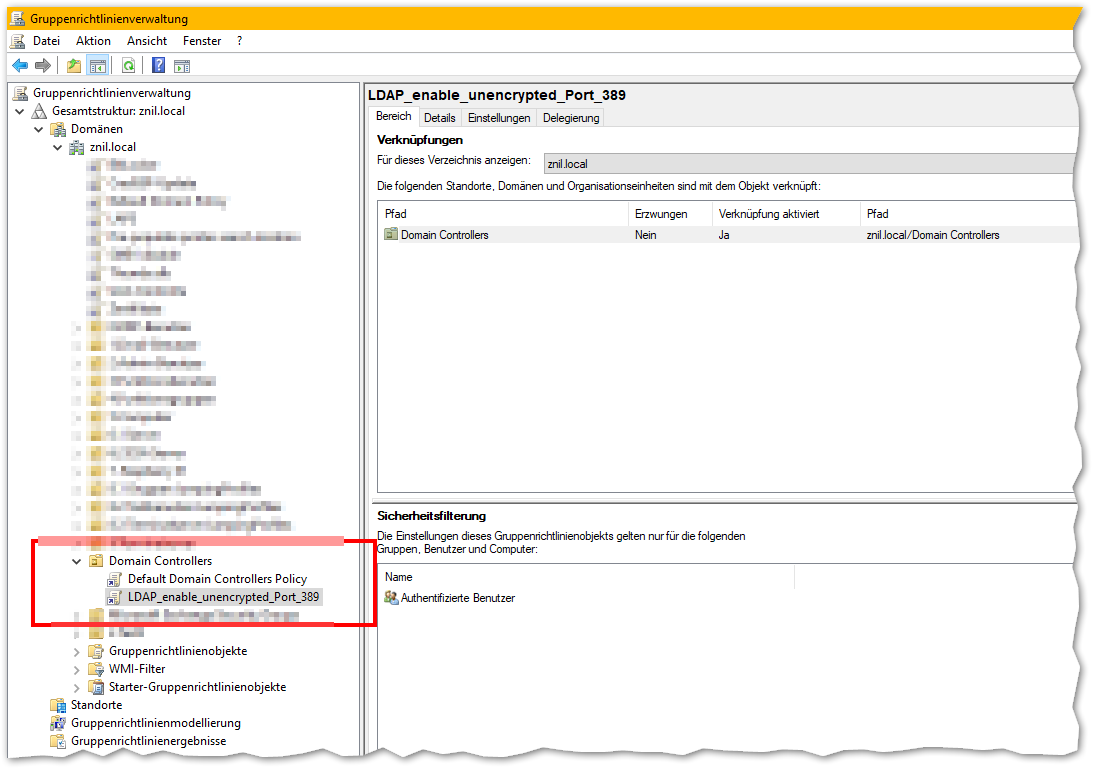
Task: Click the forward arrow toolbar icon
Action: click(43, 66)
